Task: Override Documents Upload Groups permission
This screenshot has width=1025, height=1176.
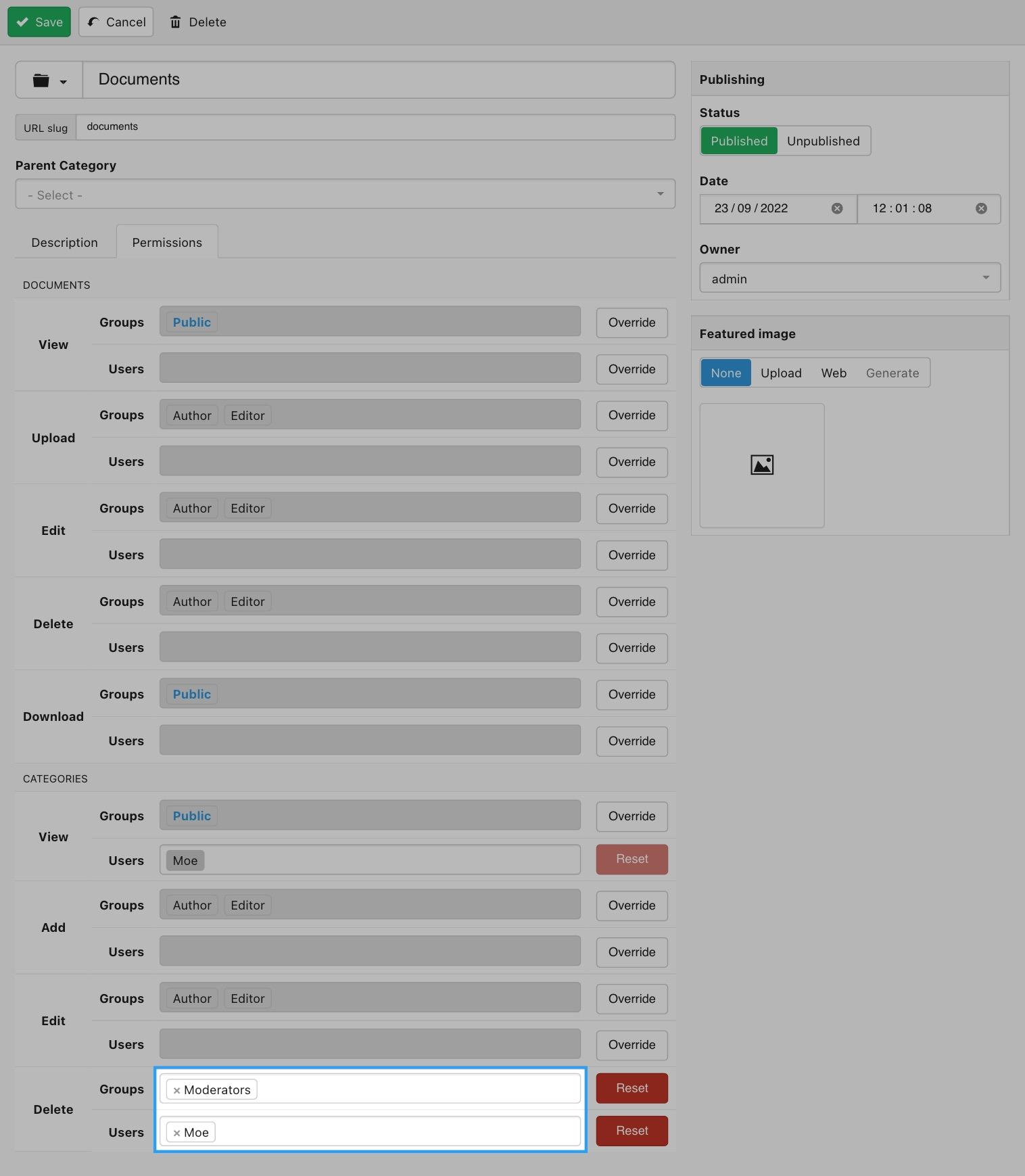Action: [631, 415]
